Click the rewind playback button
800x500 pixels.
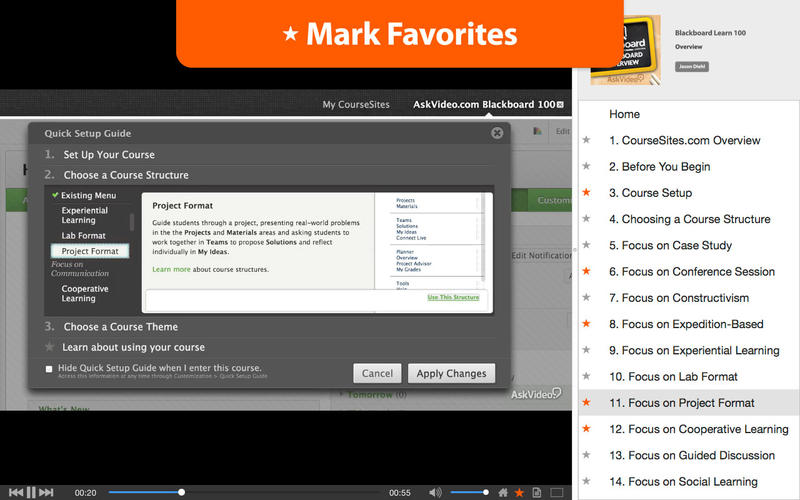pyautogui.click(x=16, y=492)
